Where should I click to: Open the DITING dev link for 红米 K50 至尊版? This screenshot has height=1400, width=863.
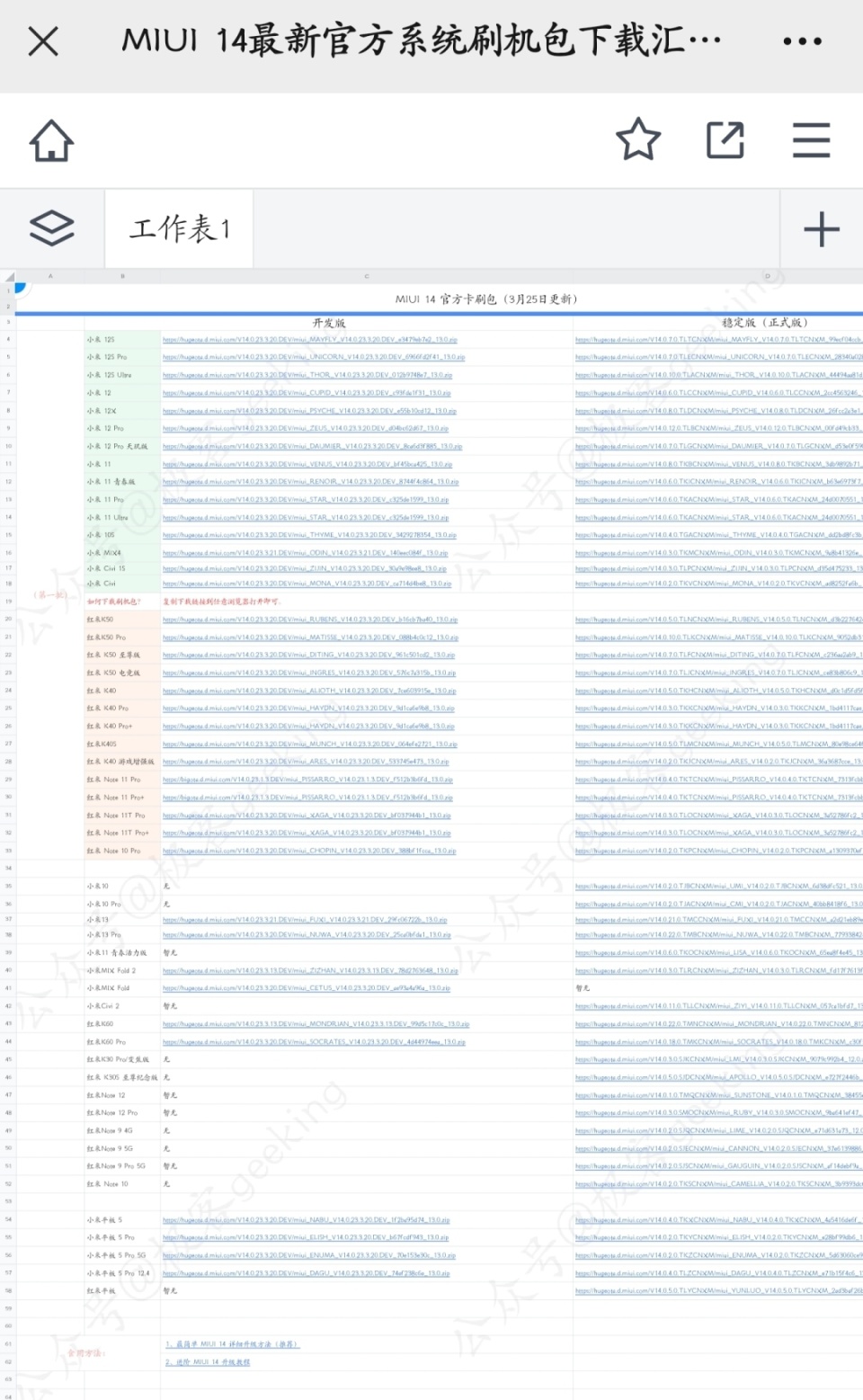(x=308, y=655)
